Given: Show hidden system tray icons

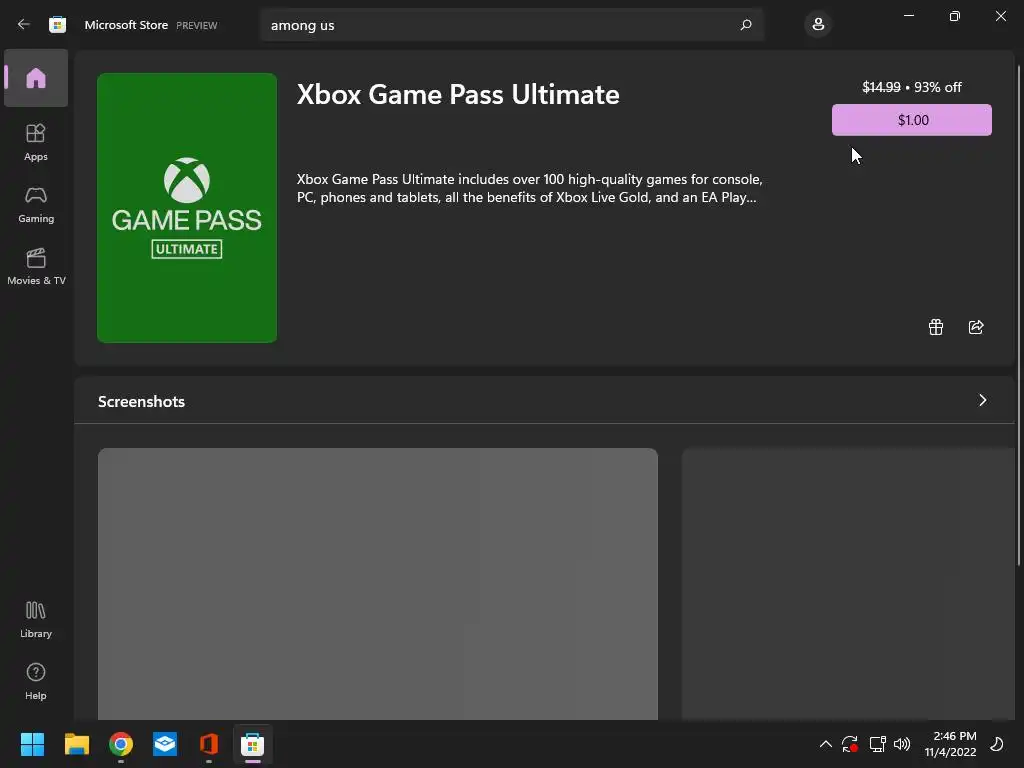Looking at the screenshot, I should pos(825,744).
